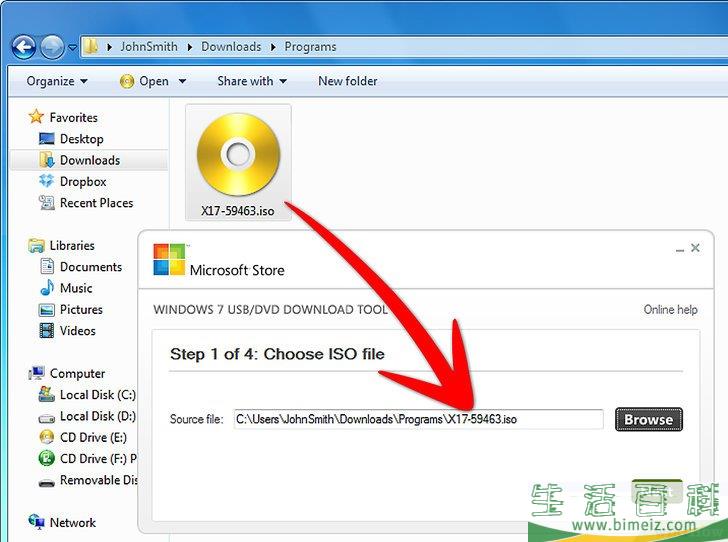
Task: Open Downloads in the Favorites list
Action: (x=90, y=160)
